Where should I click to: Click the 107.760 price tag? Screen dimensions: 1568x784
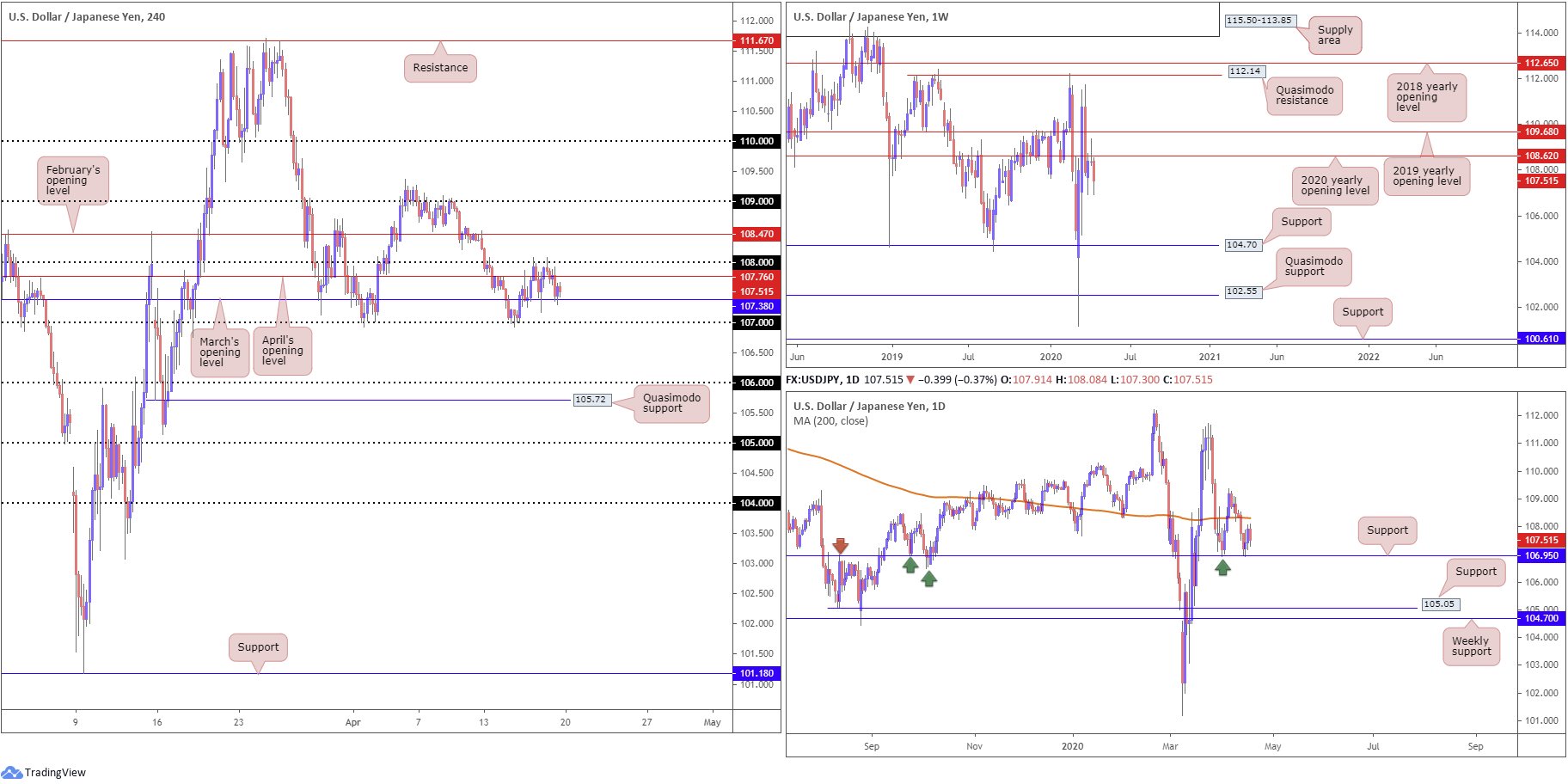(x=756, y=277)
